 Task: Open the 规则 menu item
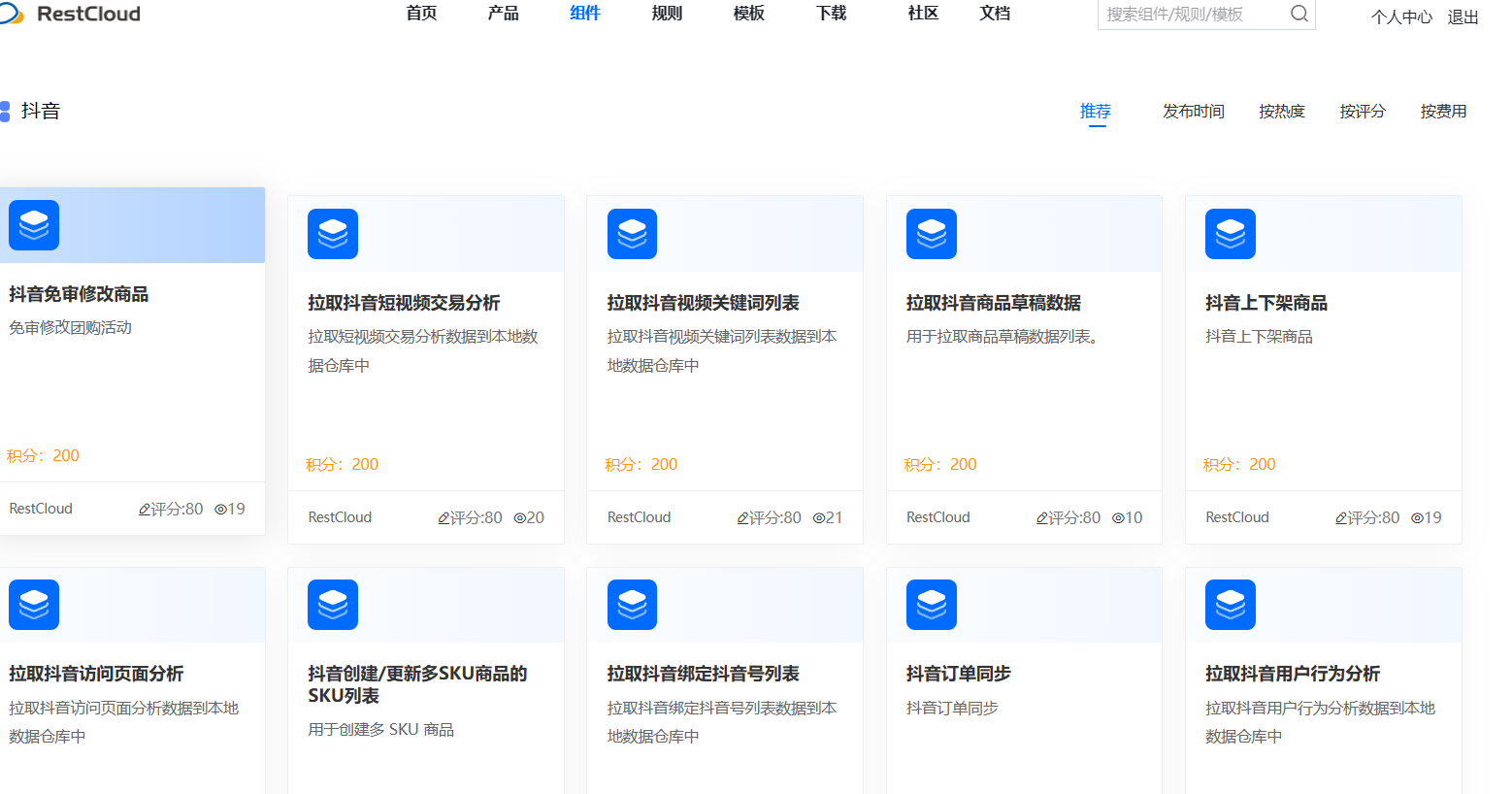[x=667, y=13]
